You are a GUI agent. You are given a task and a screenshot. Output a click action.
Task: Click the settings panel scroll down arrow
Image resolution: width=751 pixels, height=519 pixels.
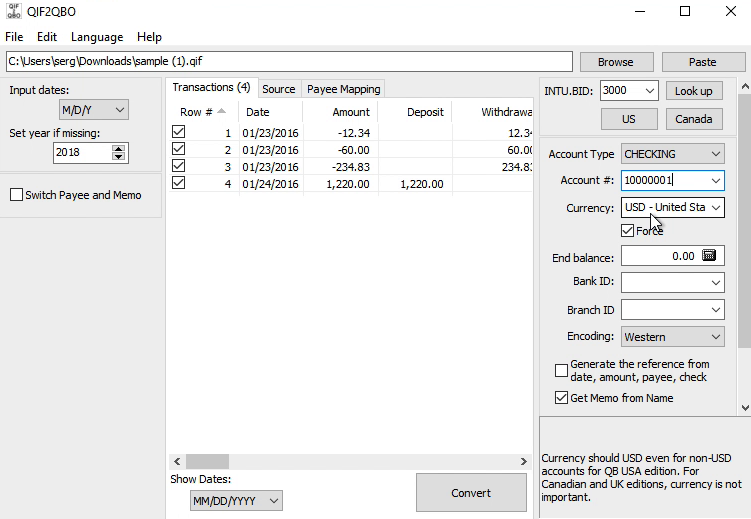click(x=745, y=408)
